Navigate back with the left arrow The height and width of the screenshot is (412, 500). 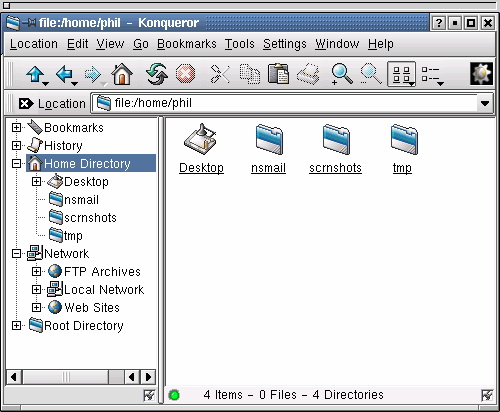pyautogui.click(x=64, y=74)
